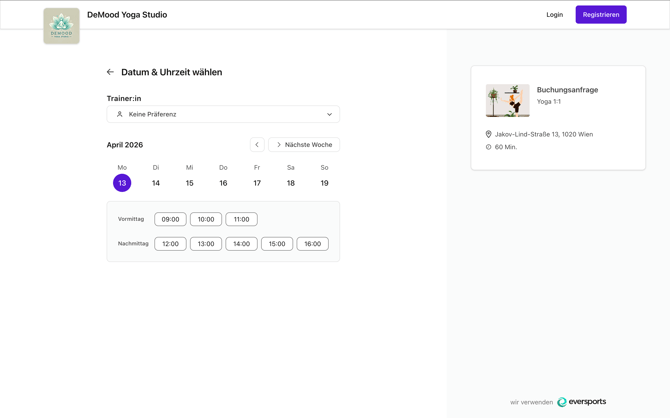Click the Buchungsanfrage heading

pos(567,90)
